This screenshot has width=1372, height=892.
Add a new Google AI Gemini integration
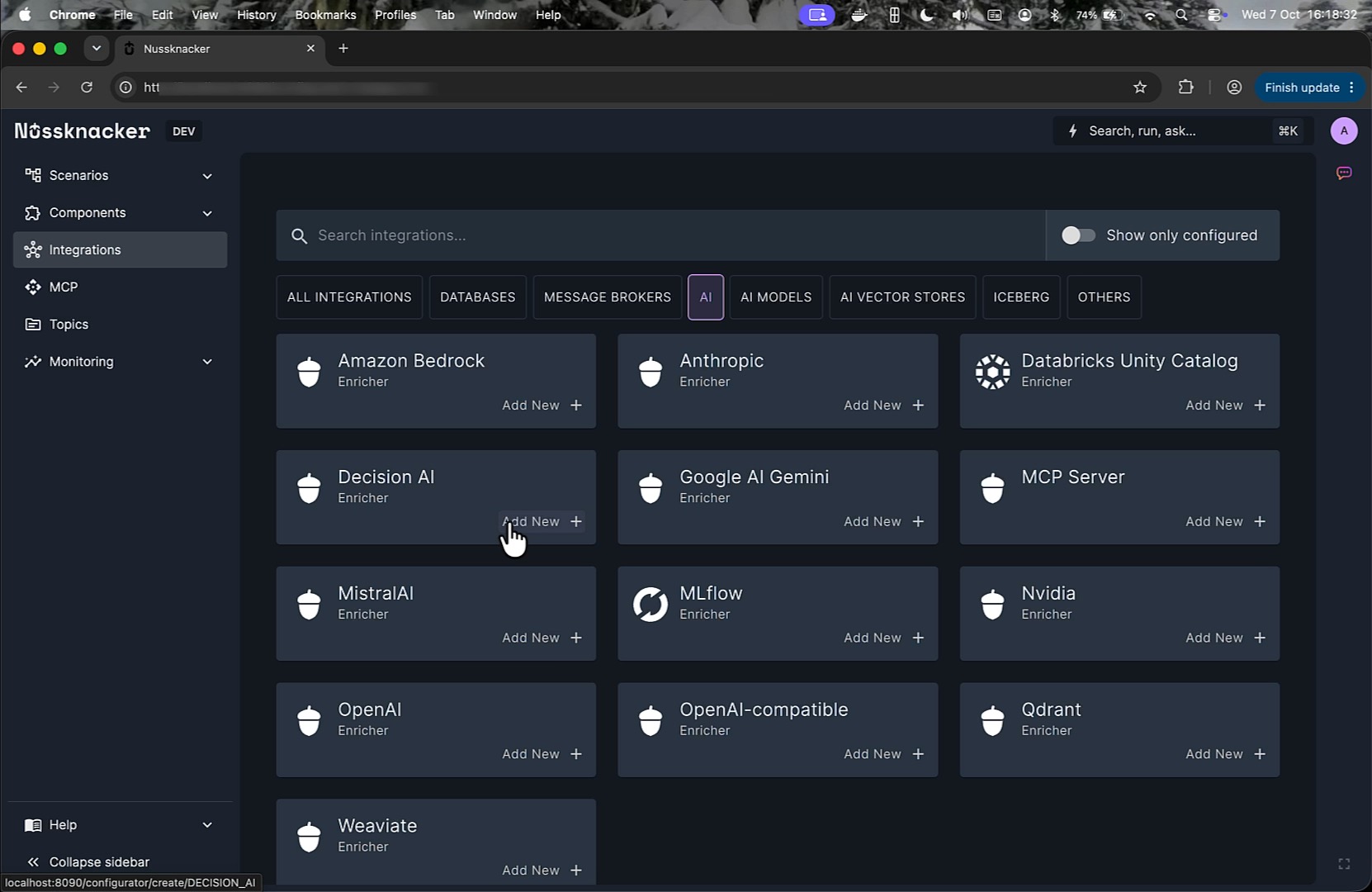point(884,522)
